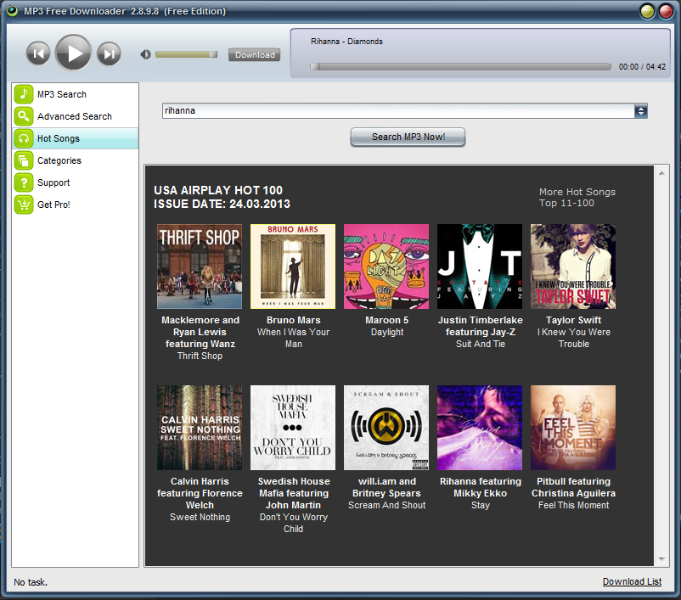Select Taylor Swift album cover
681x600 pixels.
pyautogui.click(x=573, y=266)
